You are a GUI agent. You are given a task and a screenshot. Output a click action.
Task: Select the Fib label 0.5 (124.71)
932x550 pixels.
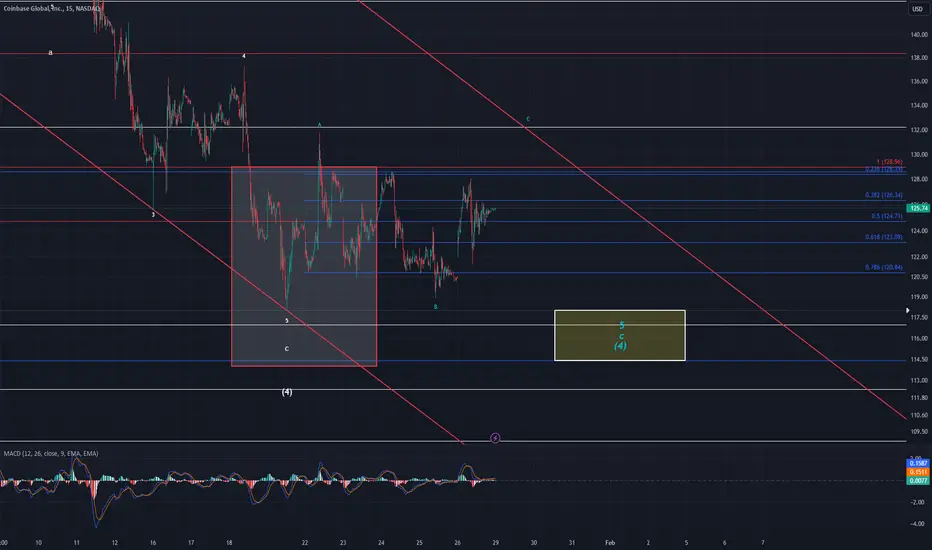(x=887, y=216)
